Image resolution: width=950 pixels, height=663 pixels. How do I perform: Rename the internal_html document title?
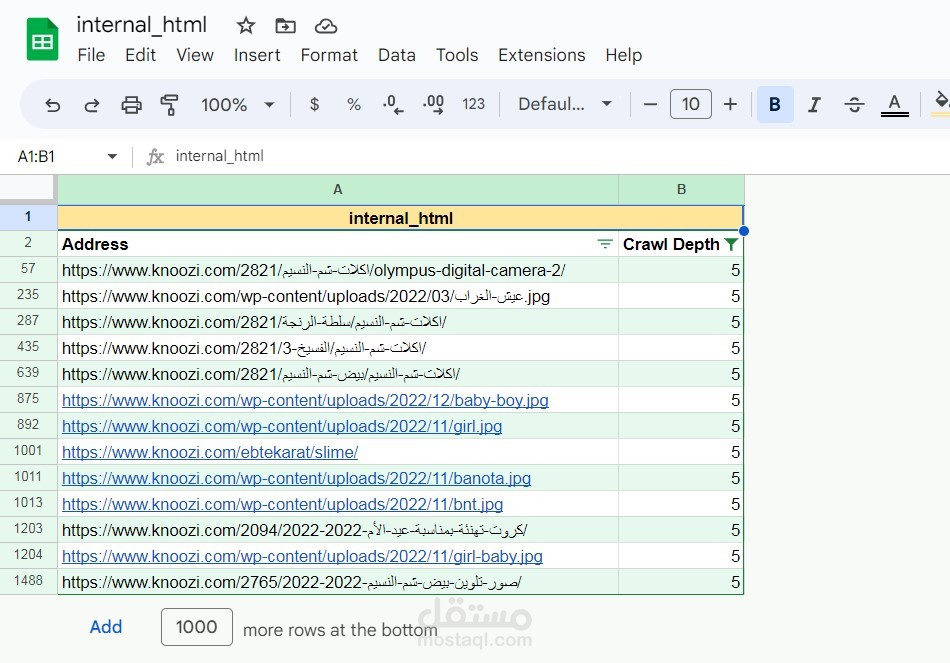(x=142, y=25)
